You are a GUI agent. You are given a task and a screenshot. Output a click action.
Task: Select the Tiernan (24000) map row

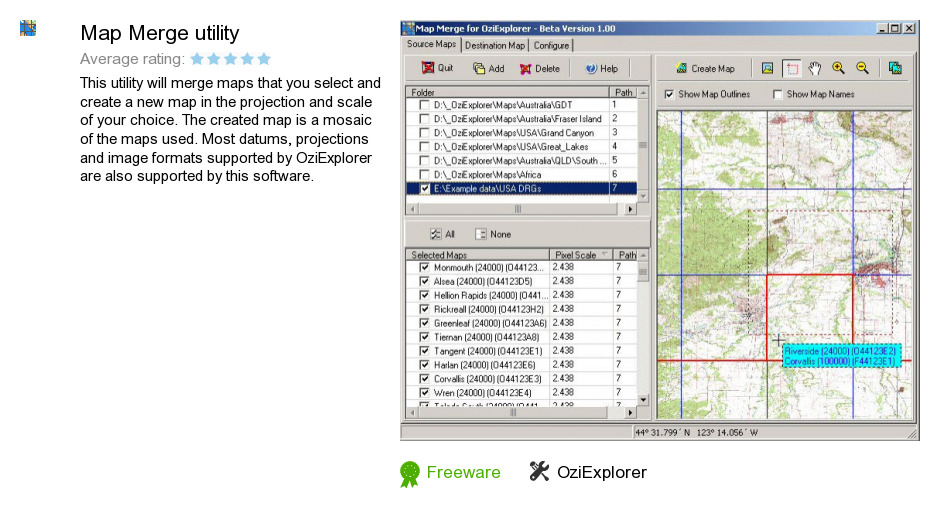521,337
